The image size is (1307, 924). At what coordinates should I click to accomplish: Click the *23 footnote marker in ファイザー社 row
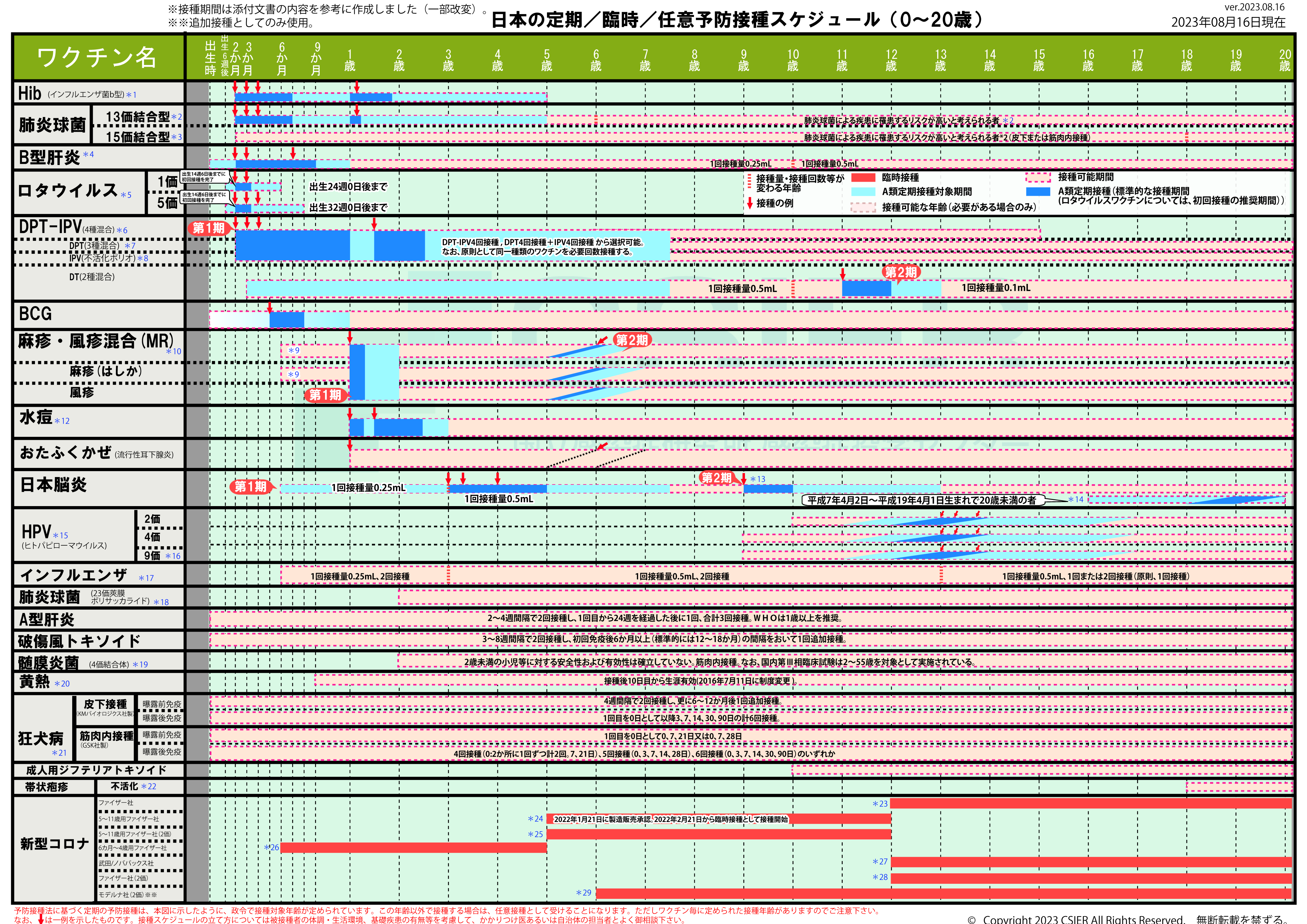coord(880,804)
